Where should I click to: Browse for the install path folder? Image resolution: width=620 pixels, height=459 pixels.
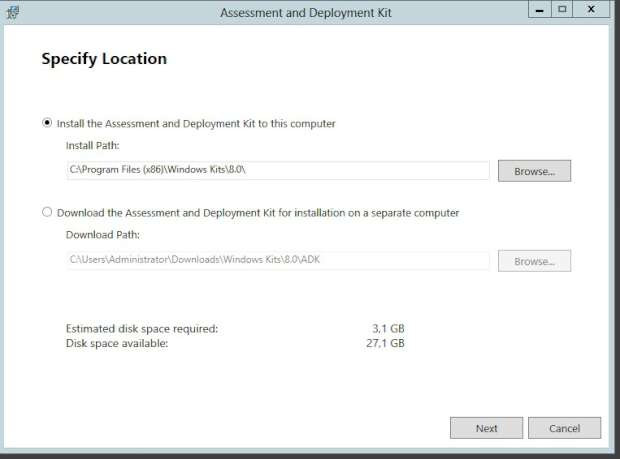pyautogui.click(x=534, y=171)
